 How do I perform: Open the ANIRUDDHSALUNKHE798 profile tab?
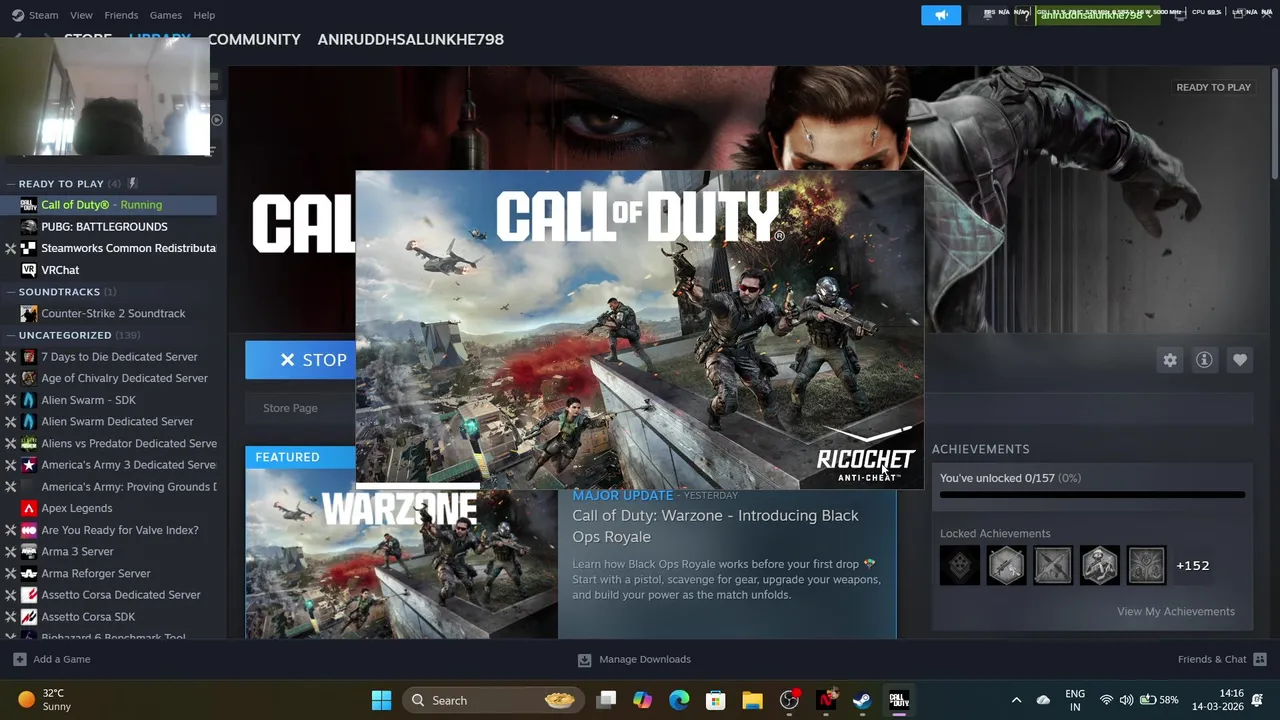(410, 39)
